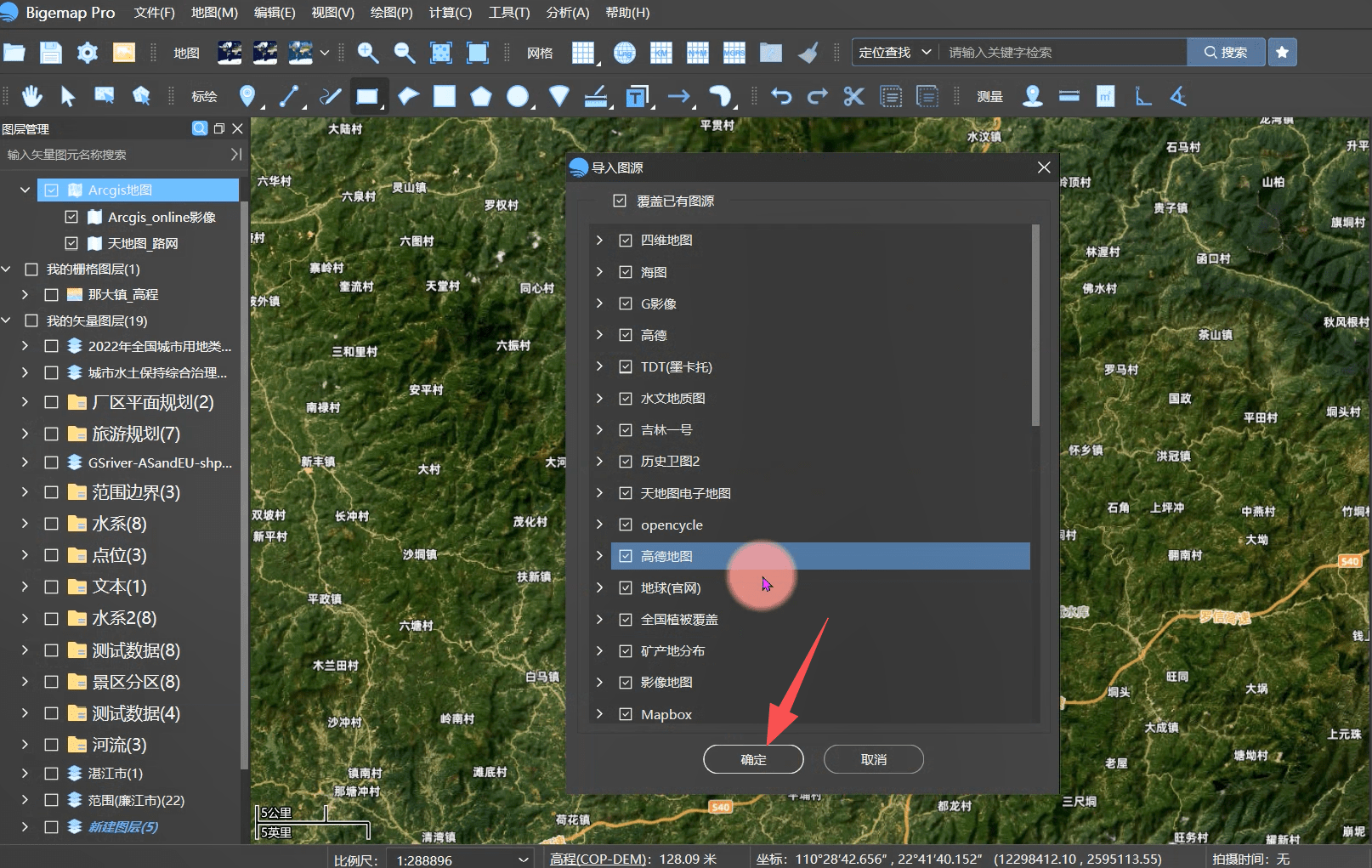Select the point marker drawing tool
Image resolution: width=1372 pixels, height=868 pixels.
pyautogui.click(x=247, y=96)
